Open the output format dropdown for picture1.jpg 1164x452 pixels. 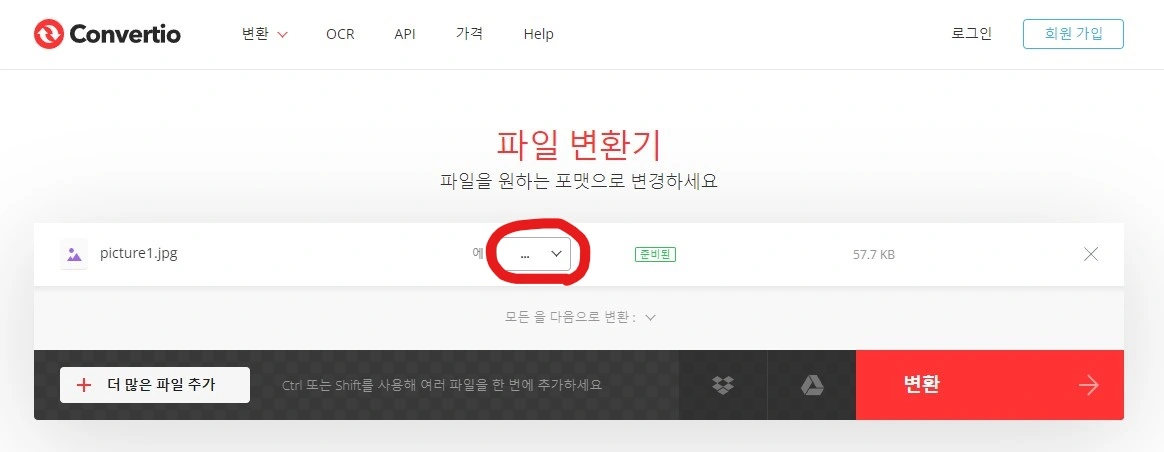tap(533, 254)
